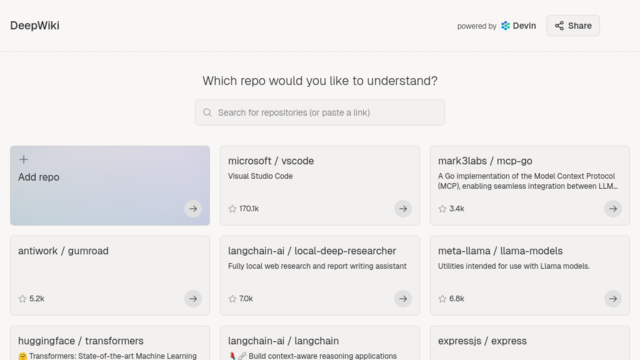Image resolution: width=640 pixels, height=360 pixels.
Task: Open the Devin powered-by link
Action: pos(518,26)
